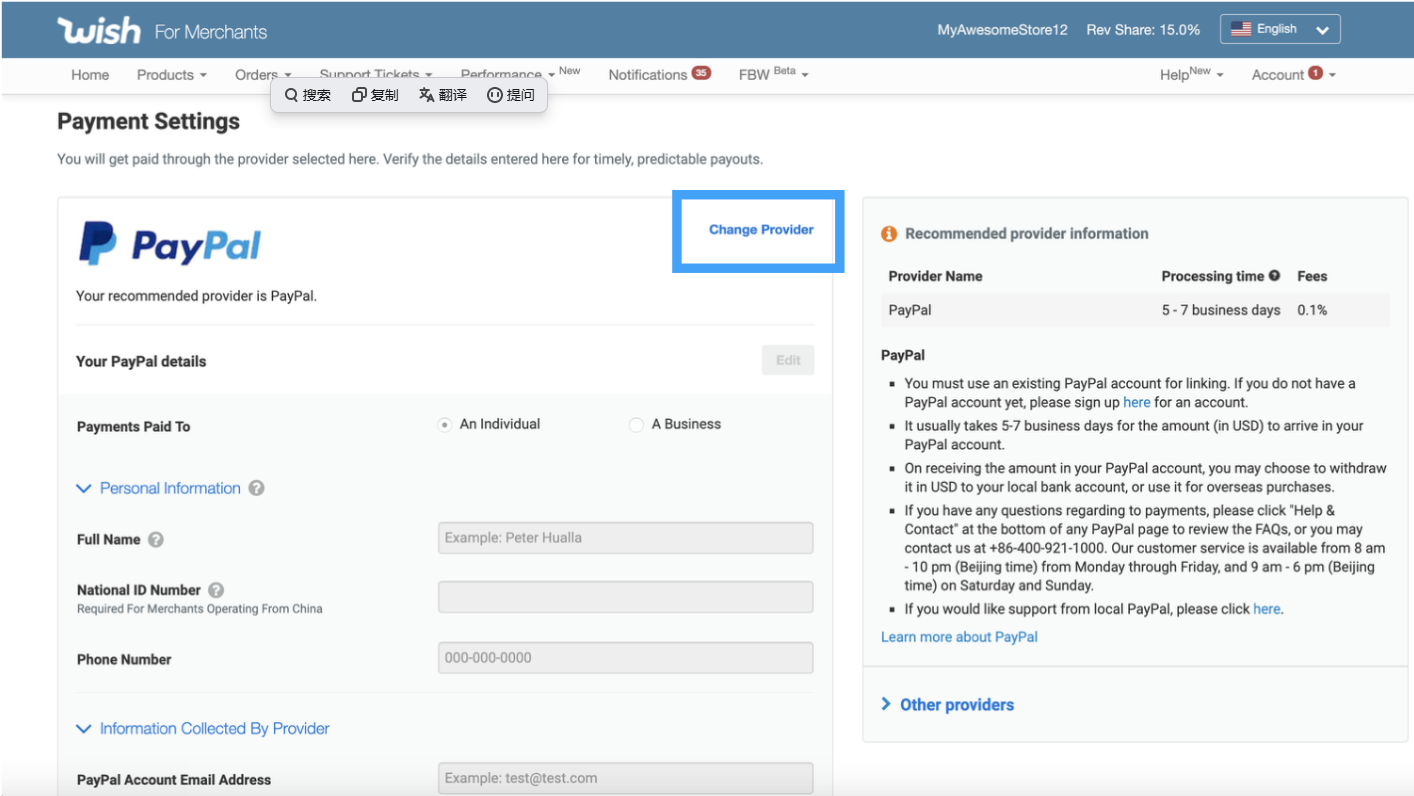Click Learn more about PayPal link

pos(959,637)
